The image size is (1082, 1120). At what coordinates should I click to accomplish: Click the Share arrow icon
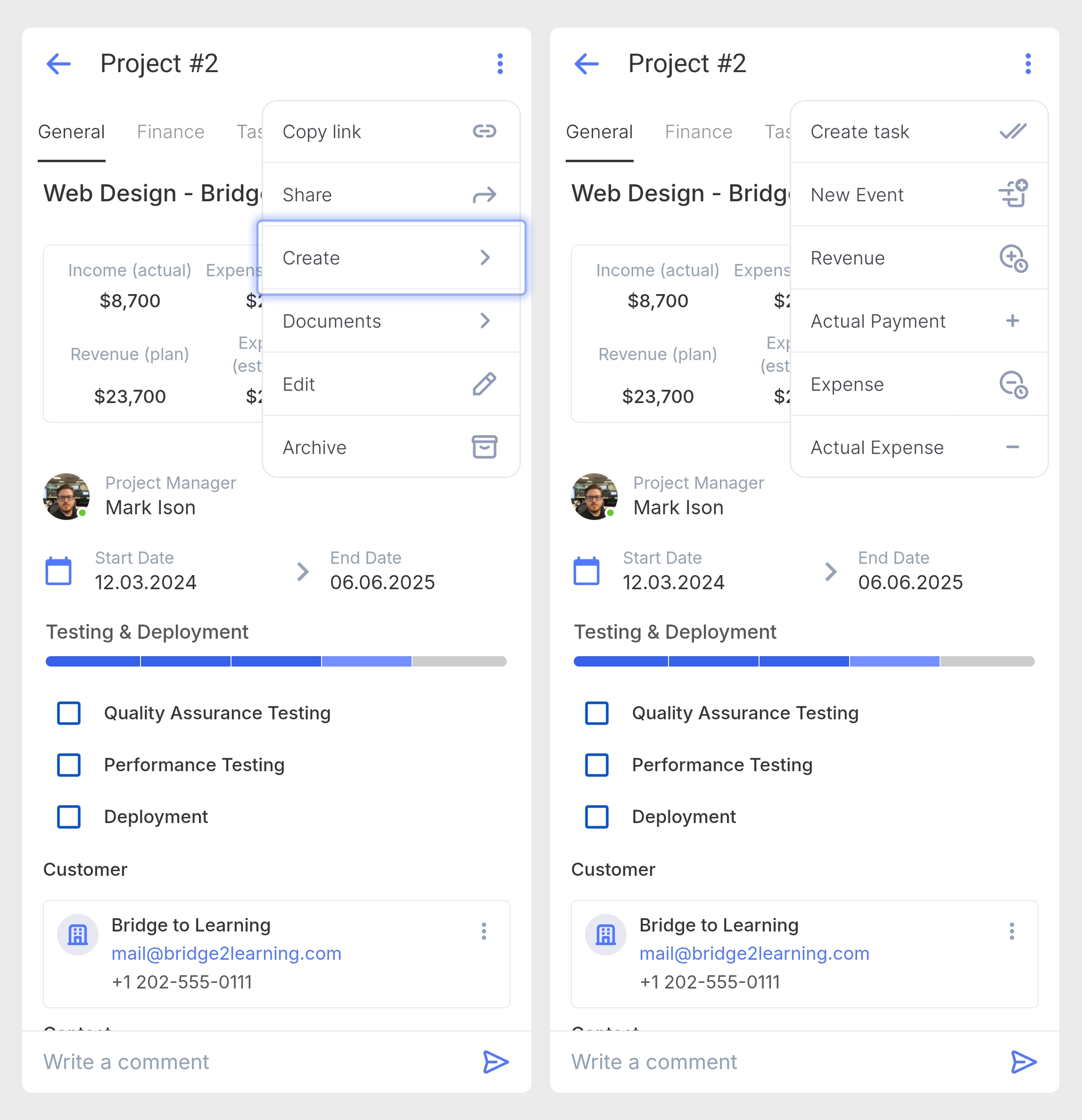(484, 195)
